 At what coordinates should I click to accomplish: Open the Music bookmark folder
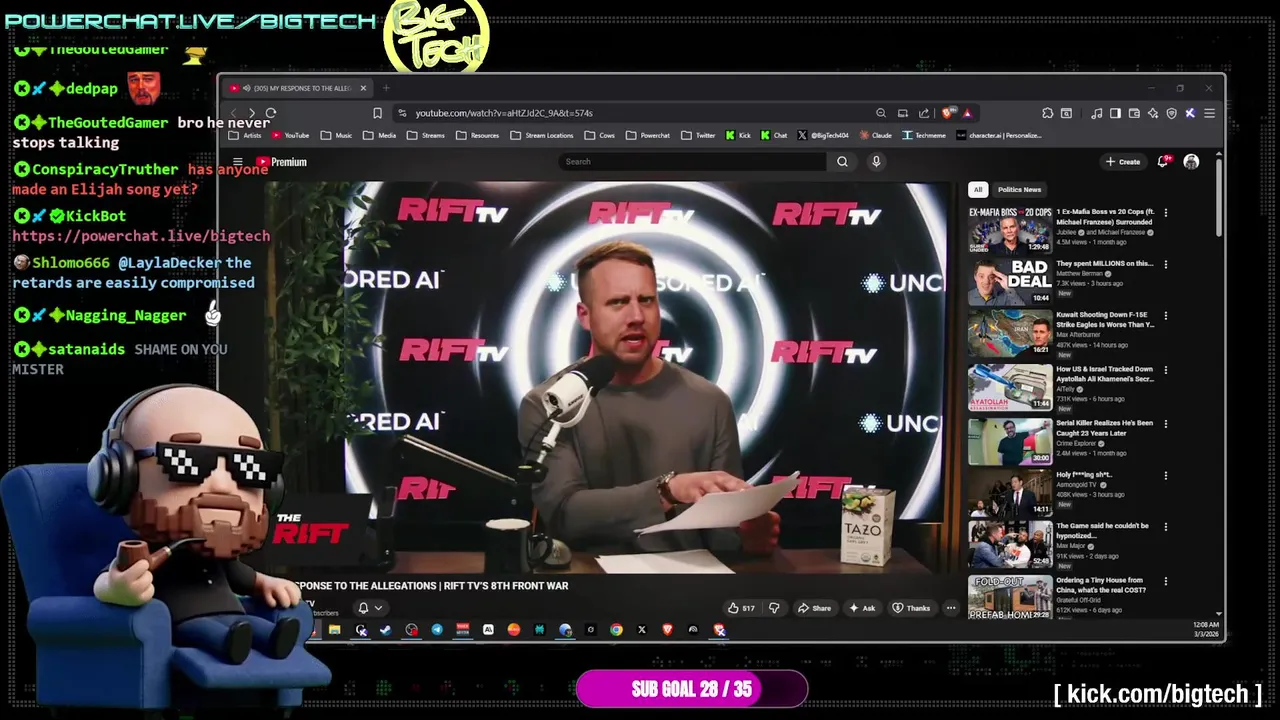(336, 135)
